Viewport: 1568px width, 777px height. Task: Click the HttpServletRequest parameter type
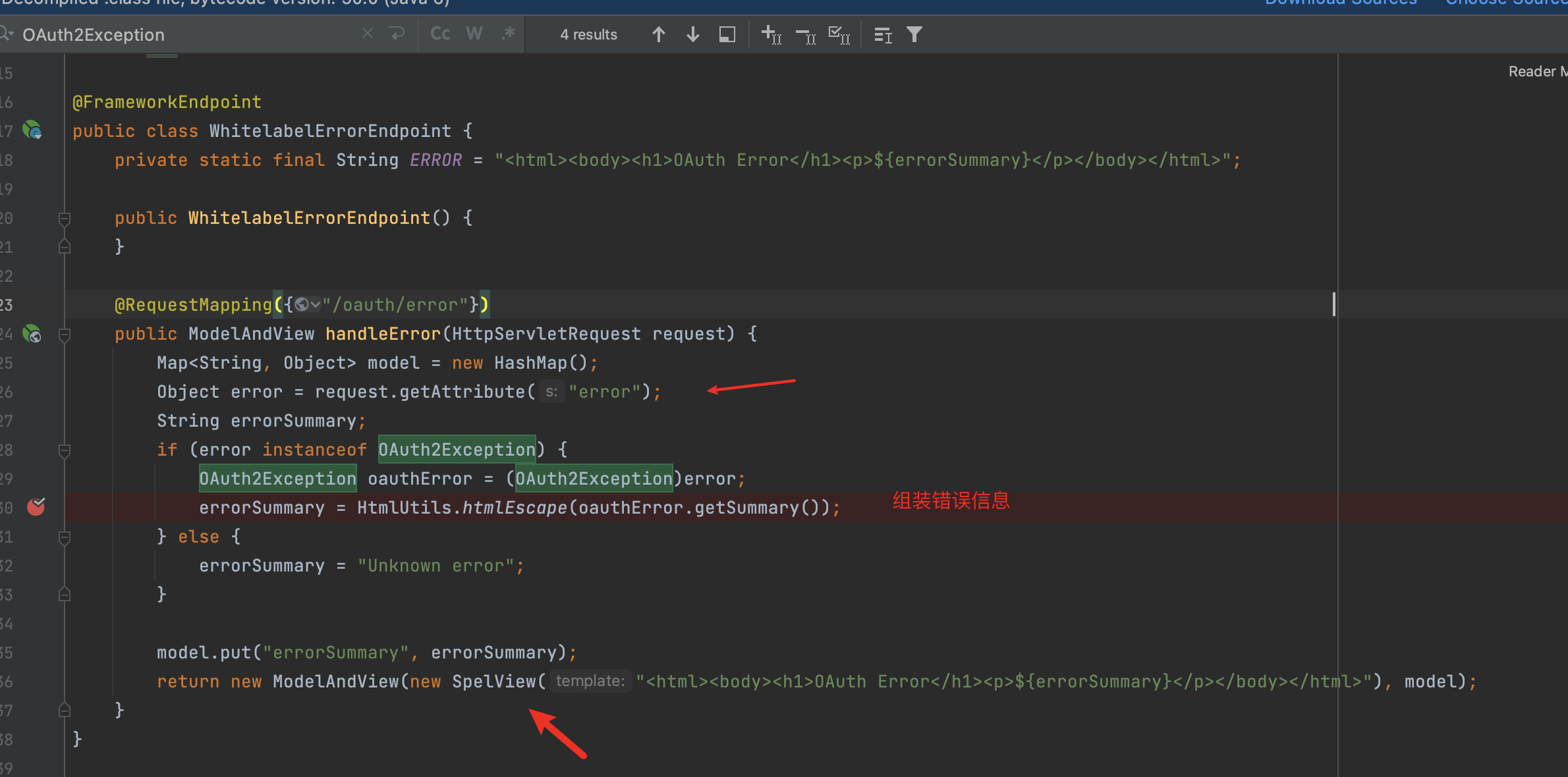546,334
